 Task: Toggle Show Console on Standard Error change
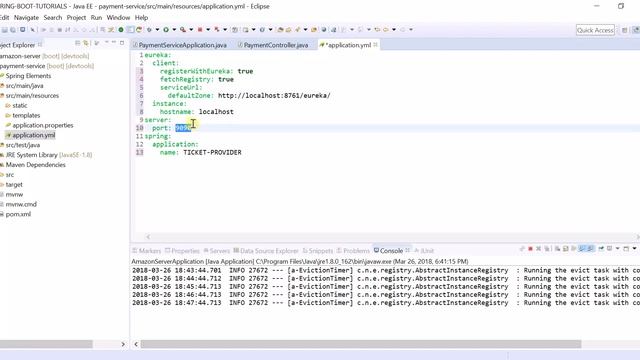click(590, 249)
